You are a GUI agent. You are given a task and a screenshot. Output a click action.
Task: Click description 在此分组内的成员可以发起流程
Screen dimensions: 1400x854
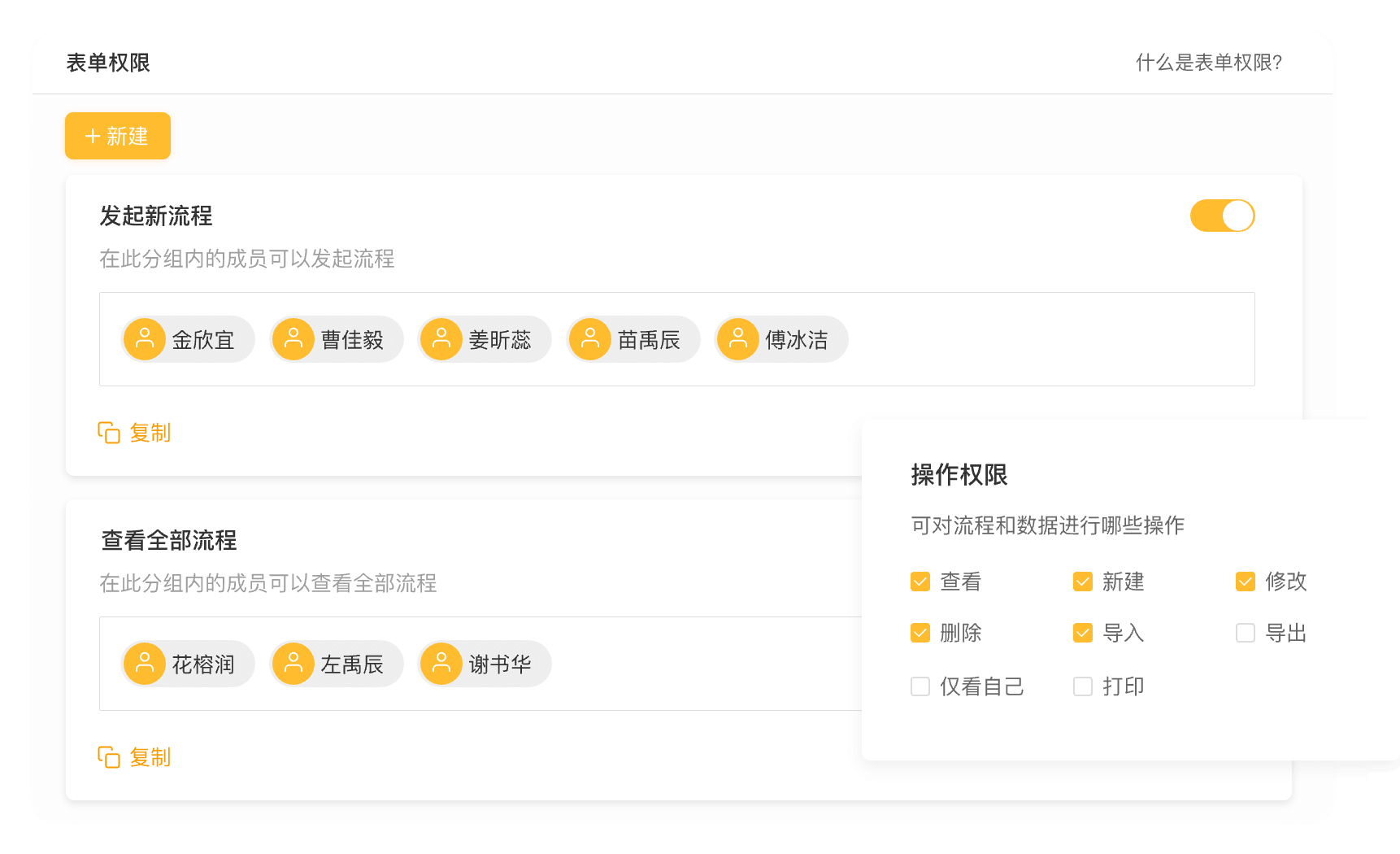click(x=247, y=259)
